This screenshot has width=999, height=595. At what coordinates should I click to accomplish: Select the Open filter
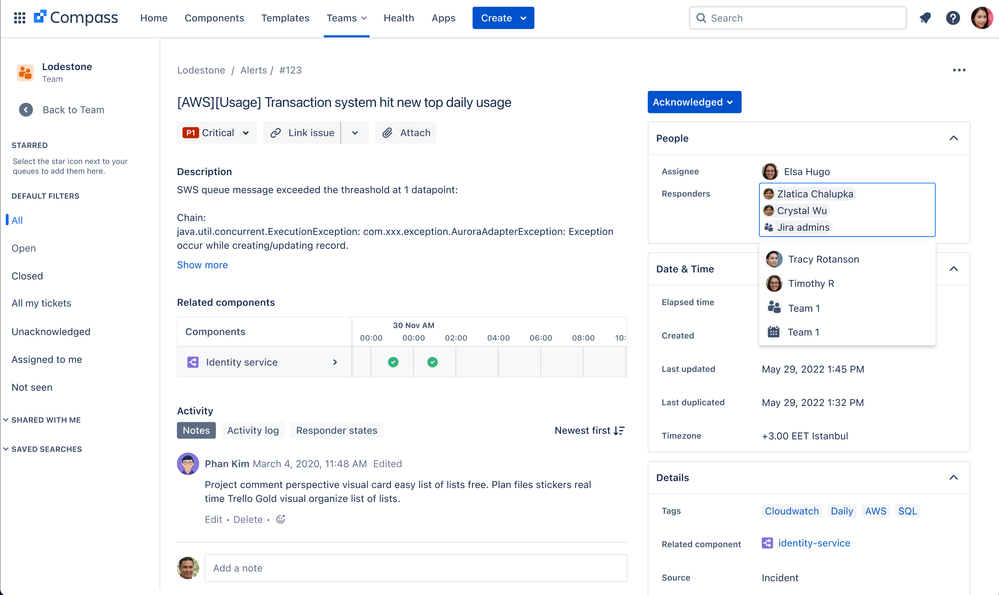coord(24,248)
